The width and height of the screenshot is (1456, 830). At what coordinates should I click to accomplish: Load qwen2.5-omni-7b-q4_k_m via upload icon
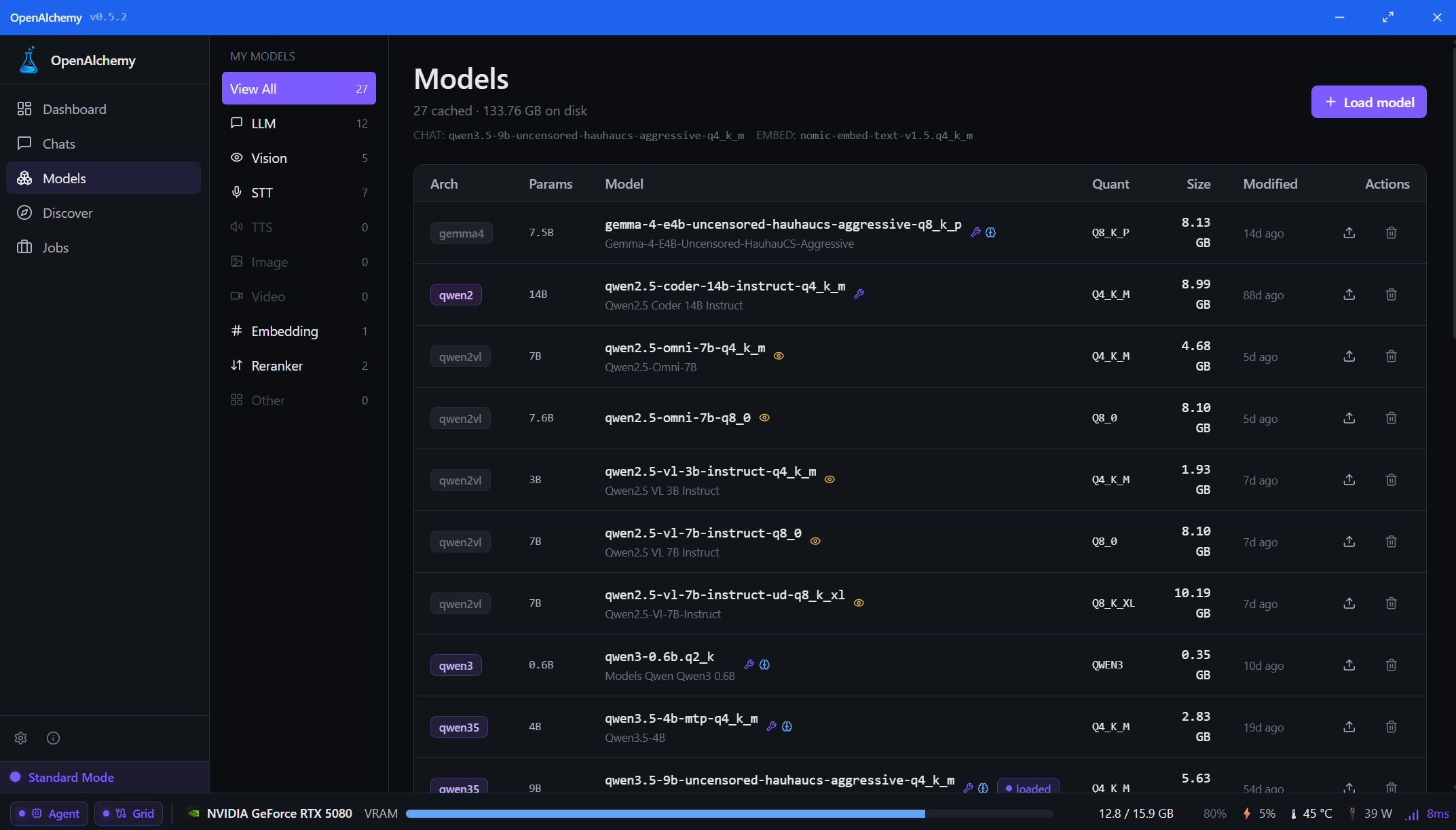tap(1349, 356)
